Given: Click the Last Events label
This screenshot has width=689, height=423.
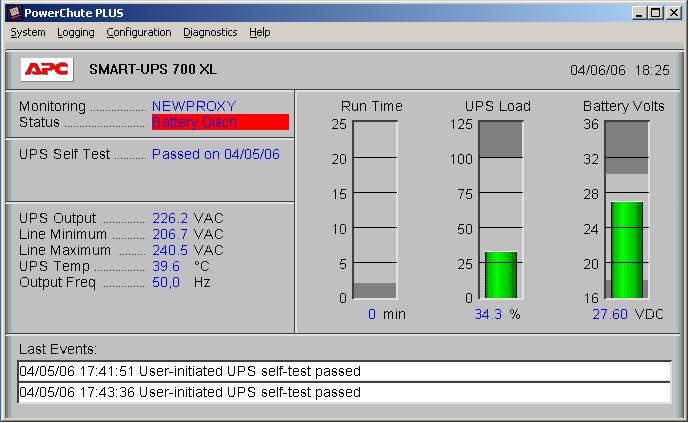Looking at the screenshot, I should click(58, 349).
